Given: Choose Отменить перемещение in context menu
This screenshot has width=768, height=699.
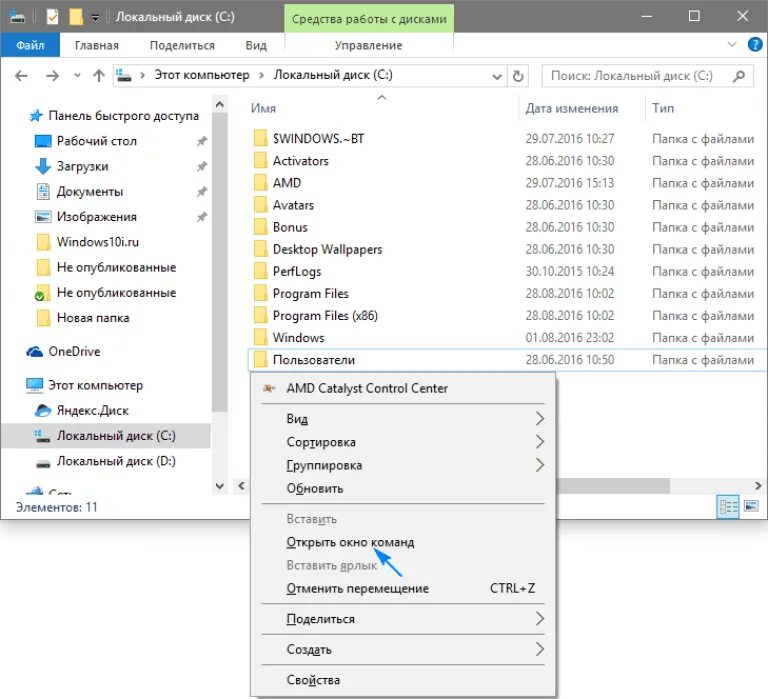Looking at the screenshot, I should [403, 588].
